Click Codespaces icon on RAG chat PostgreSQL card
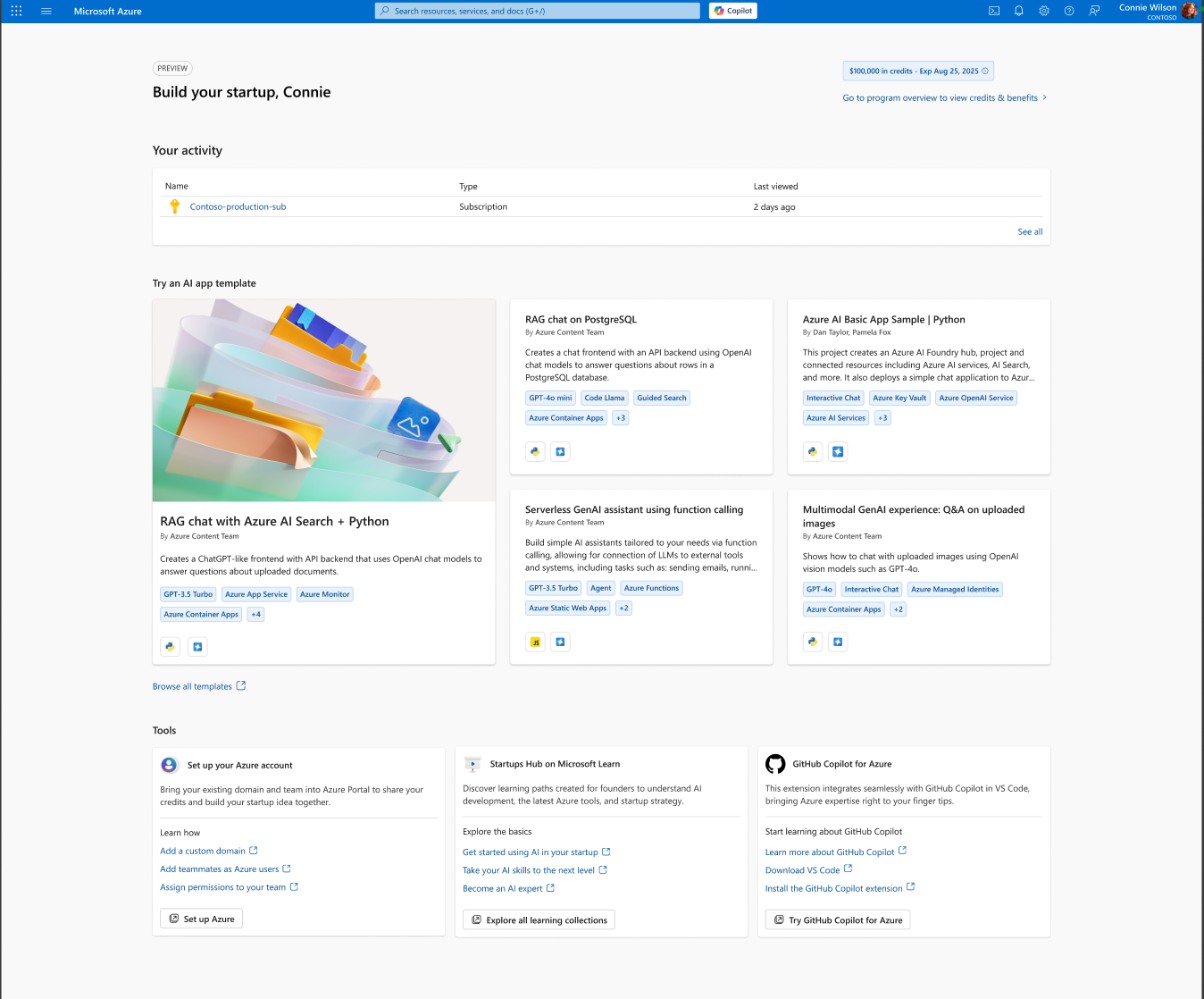Viewport: 1204px width, 999px height. coord(560,452)
